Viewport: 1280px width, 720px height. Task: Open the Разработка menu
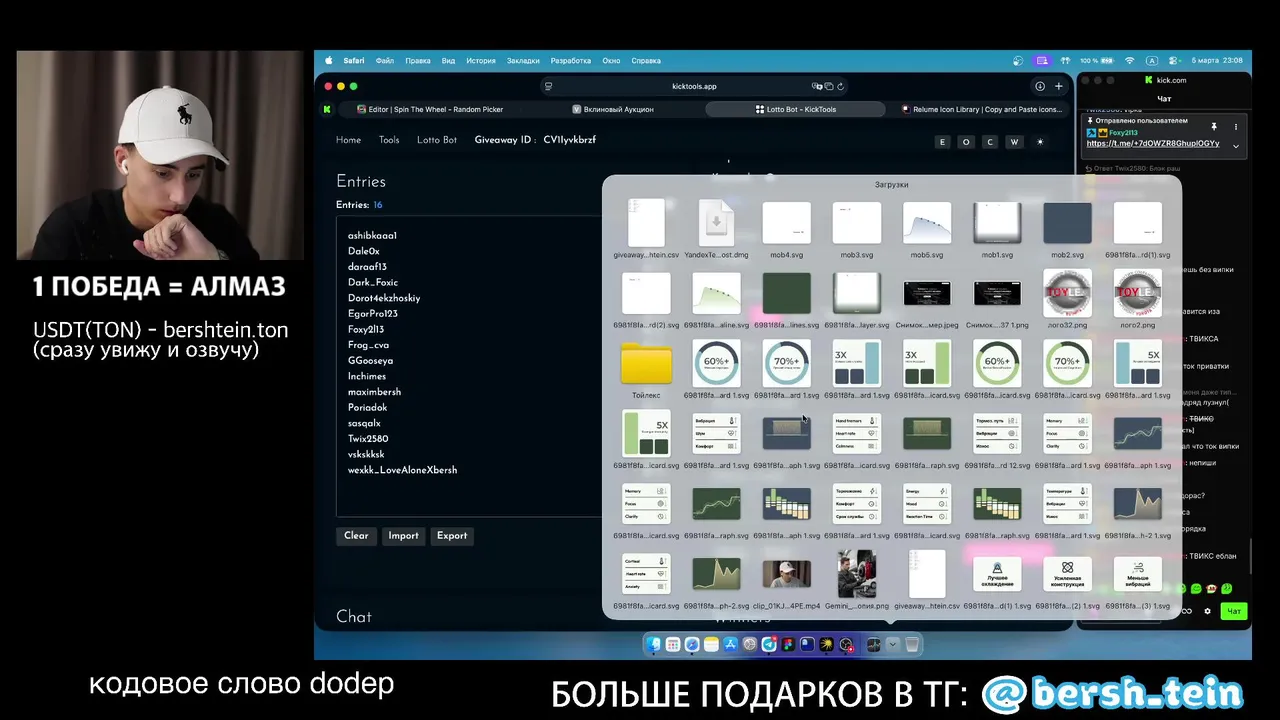[x=570, y=60]
